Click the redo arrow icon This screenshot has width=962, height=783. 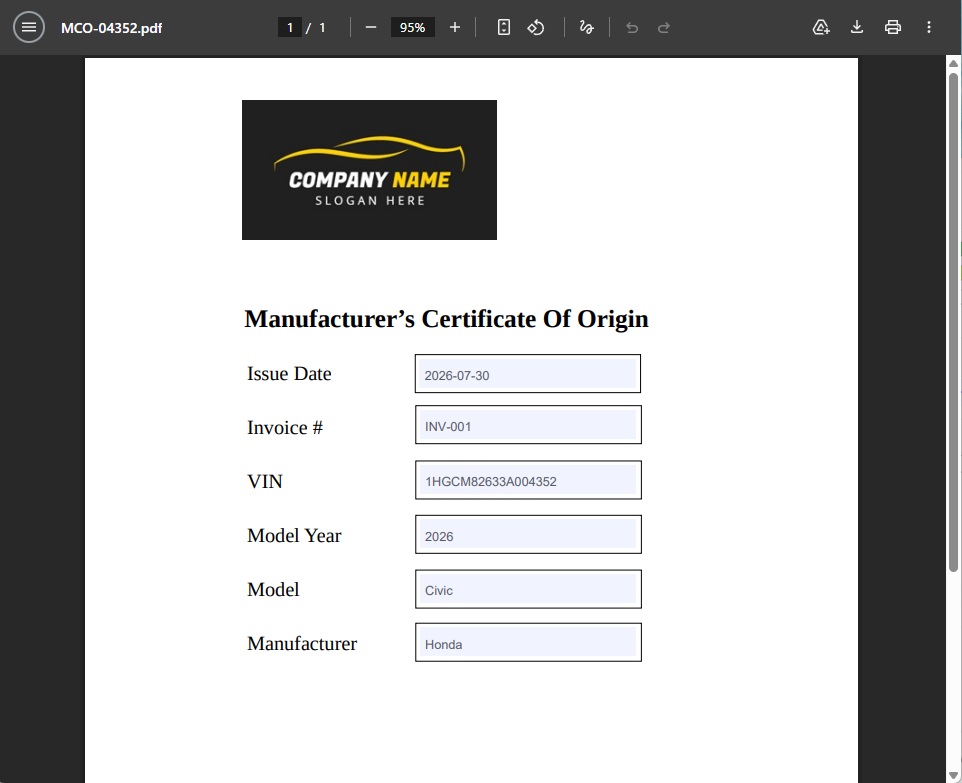[x=664, y=28]
